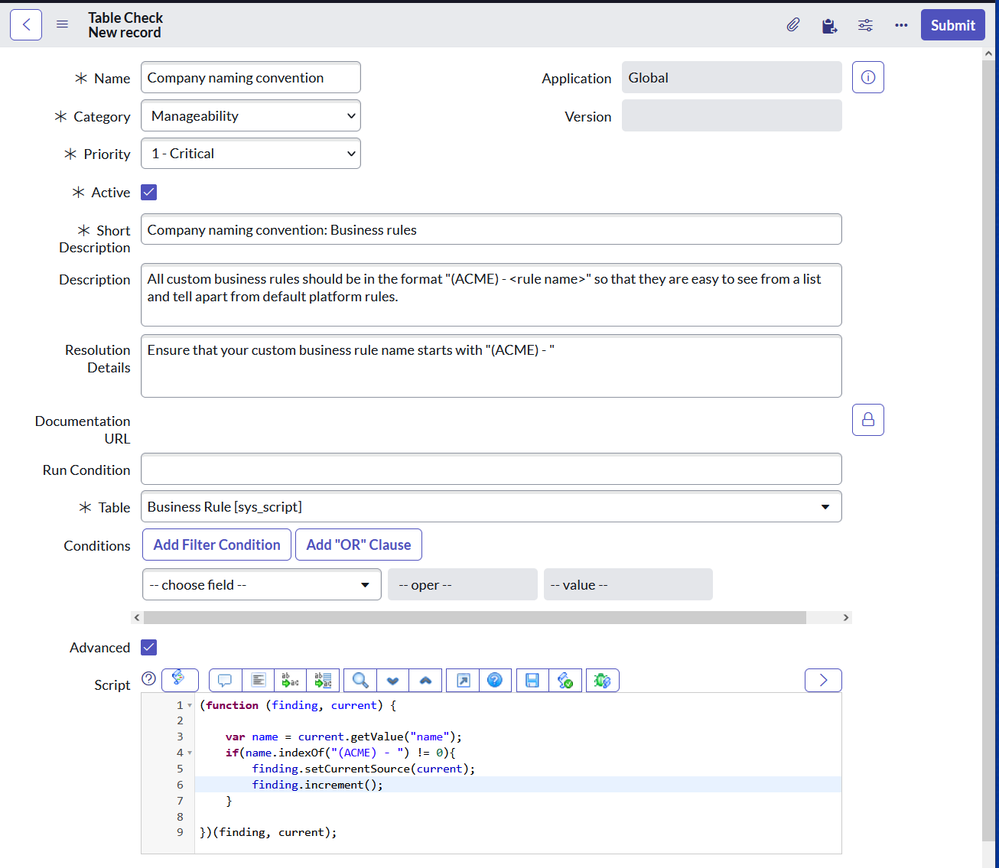Click into the Resolution Details text area

pyautogui.click(x=491, y=366)
